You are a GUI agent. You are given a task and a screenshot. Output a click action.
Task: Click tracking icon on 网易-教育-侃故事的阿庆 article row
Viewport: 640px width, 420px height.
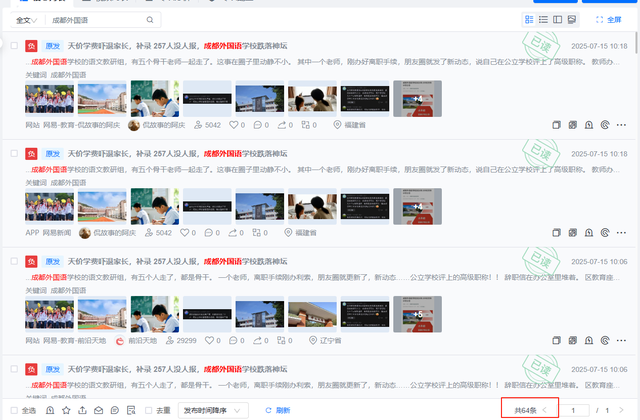(x=605, y=125)
